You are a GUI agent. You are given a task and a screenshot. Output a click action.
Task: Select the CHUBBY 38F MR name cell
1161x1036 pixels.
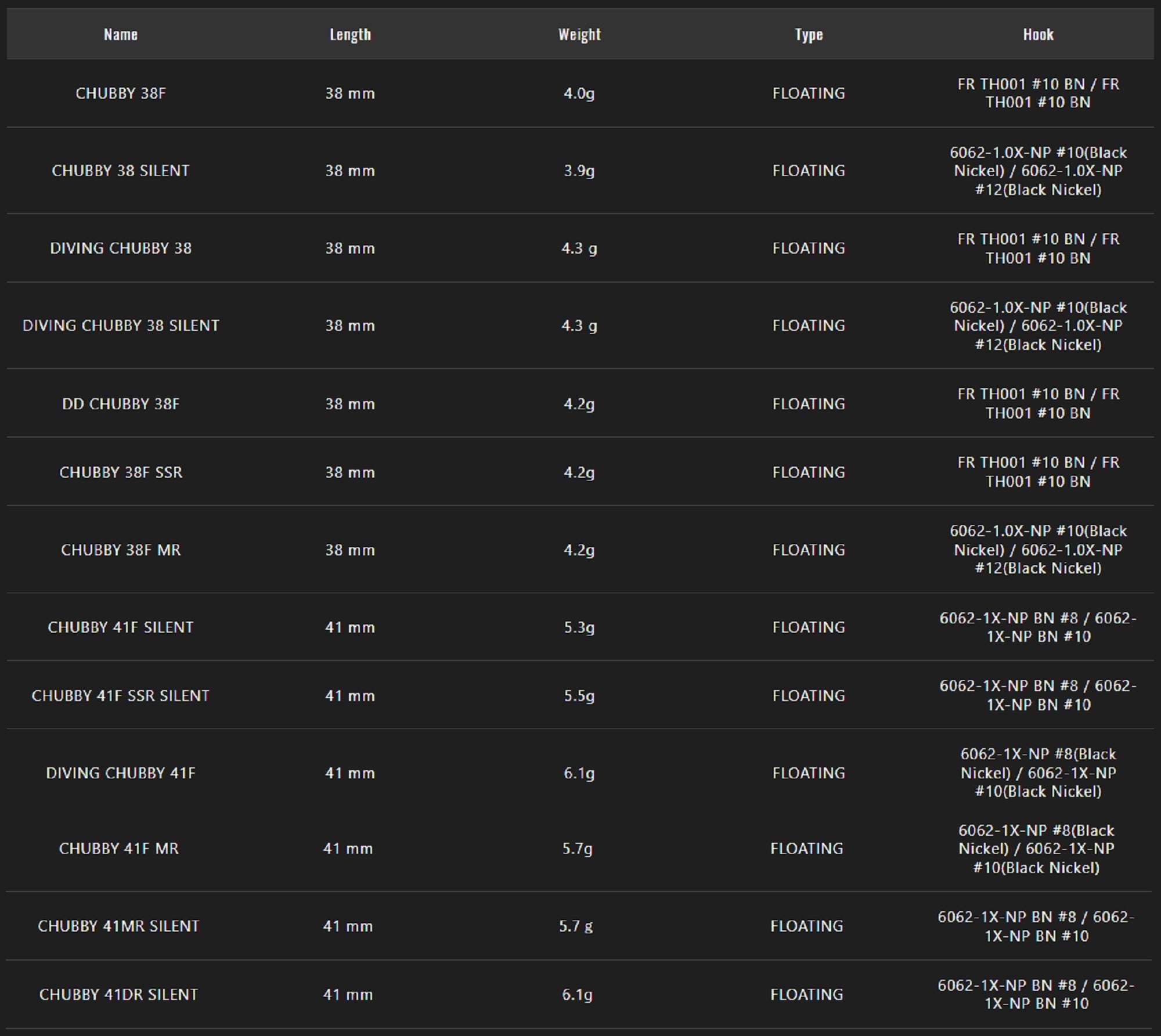click(121, 550)
